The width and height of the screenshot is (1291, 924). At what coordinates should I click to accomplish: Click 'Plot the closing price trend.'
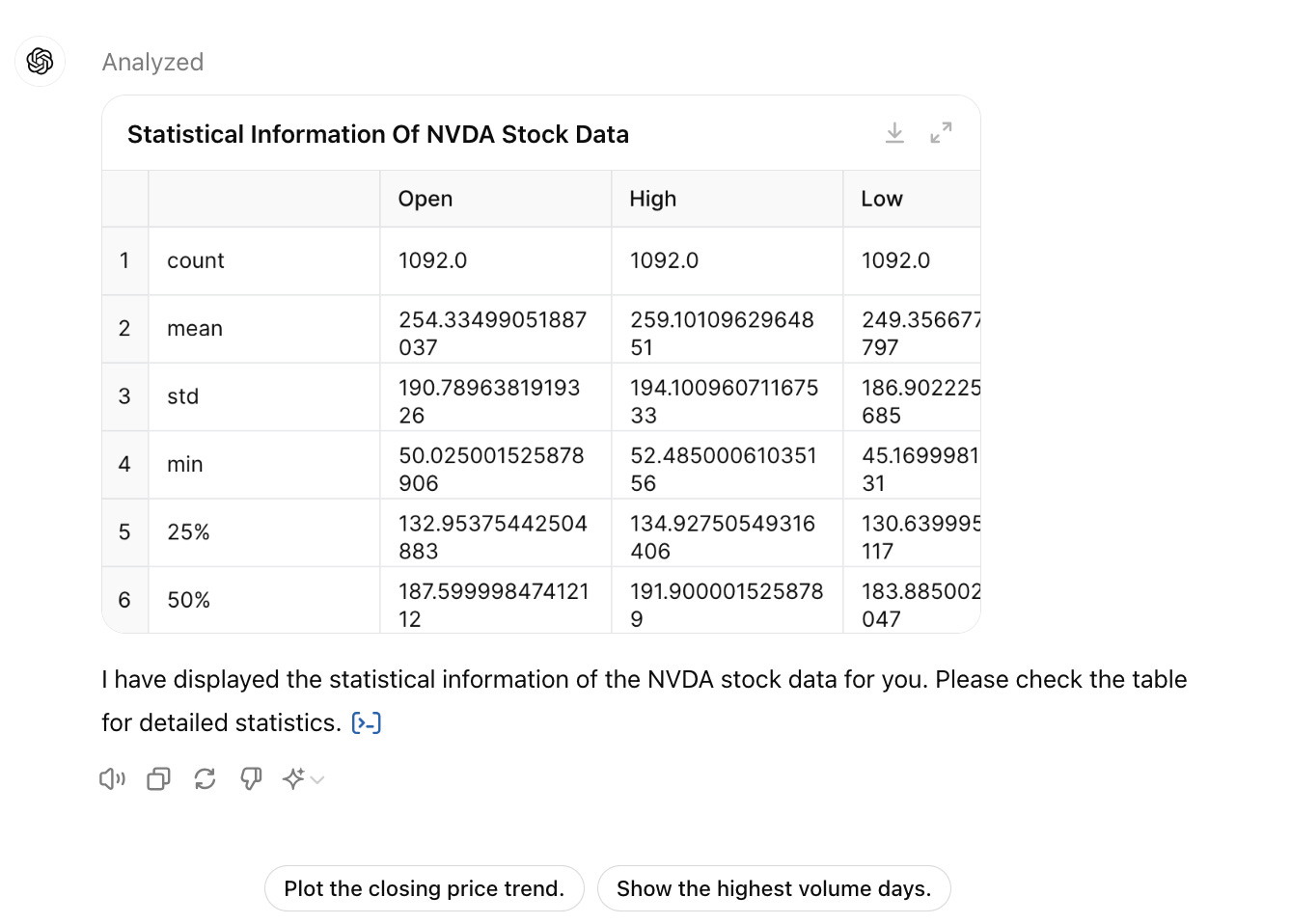point(424,888)
